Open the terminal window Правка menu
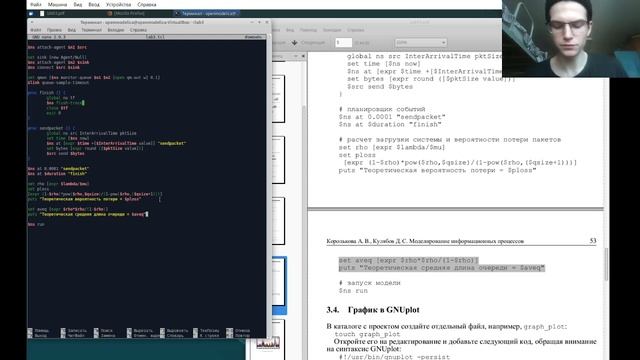Screen dimensions: 640x360 click(54, 30)
